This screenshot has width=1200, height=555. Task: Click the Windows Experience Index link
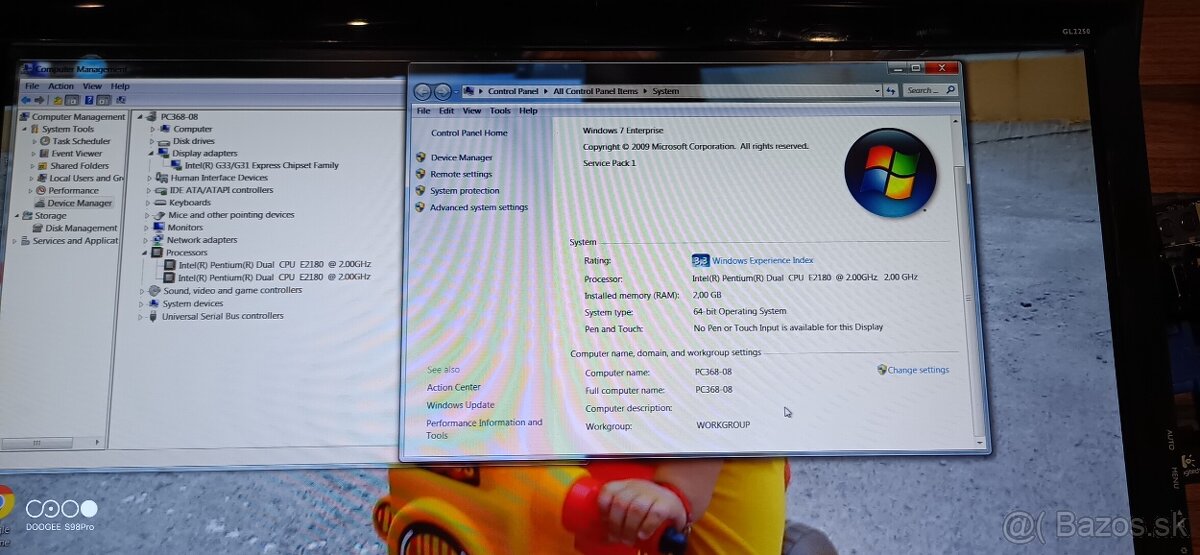[762, 260]
